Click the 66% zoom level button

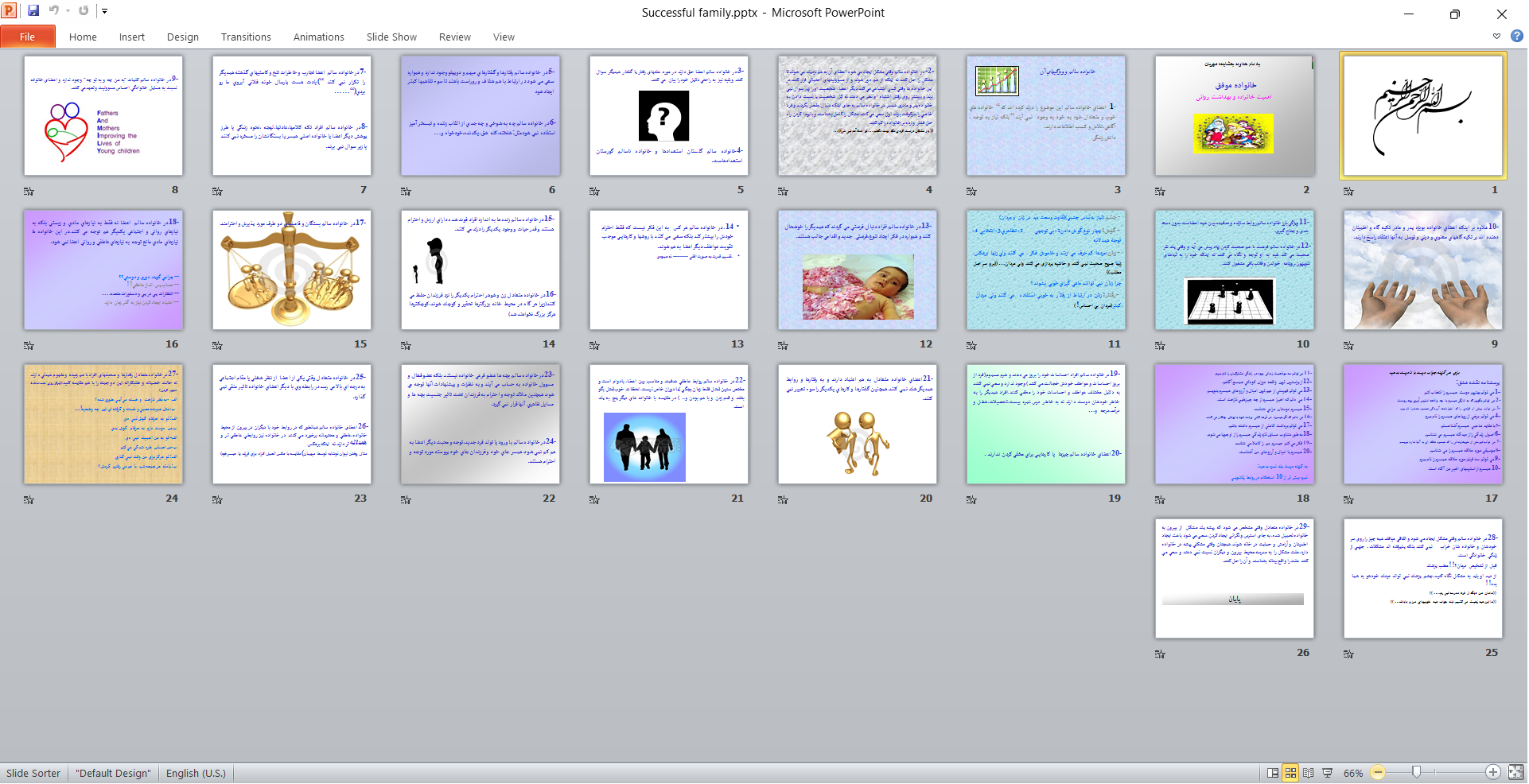coord(1353,773)
